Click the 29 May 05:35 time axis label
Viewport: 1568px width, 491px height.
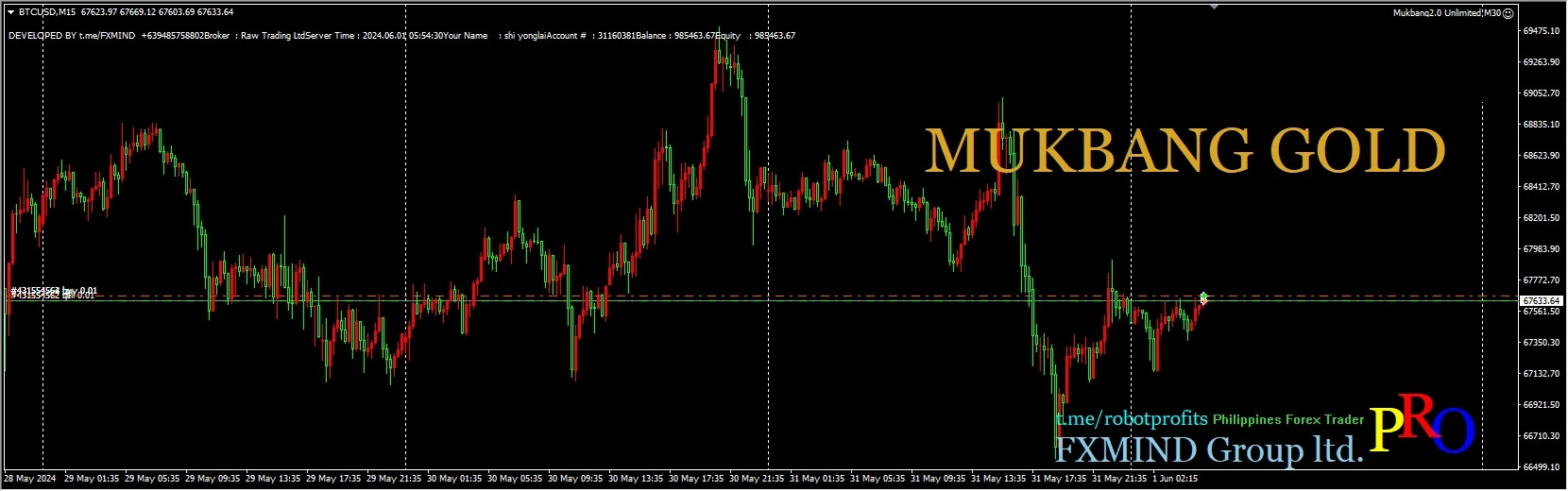152,479
